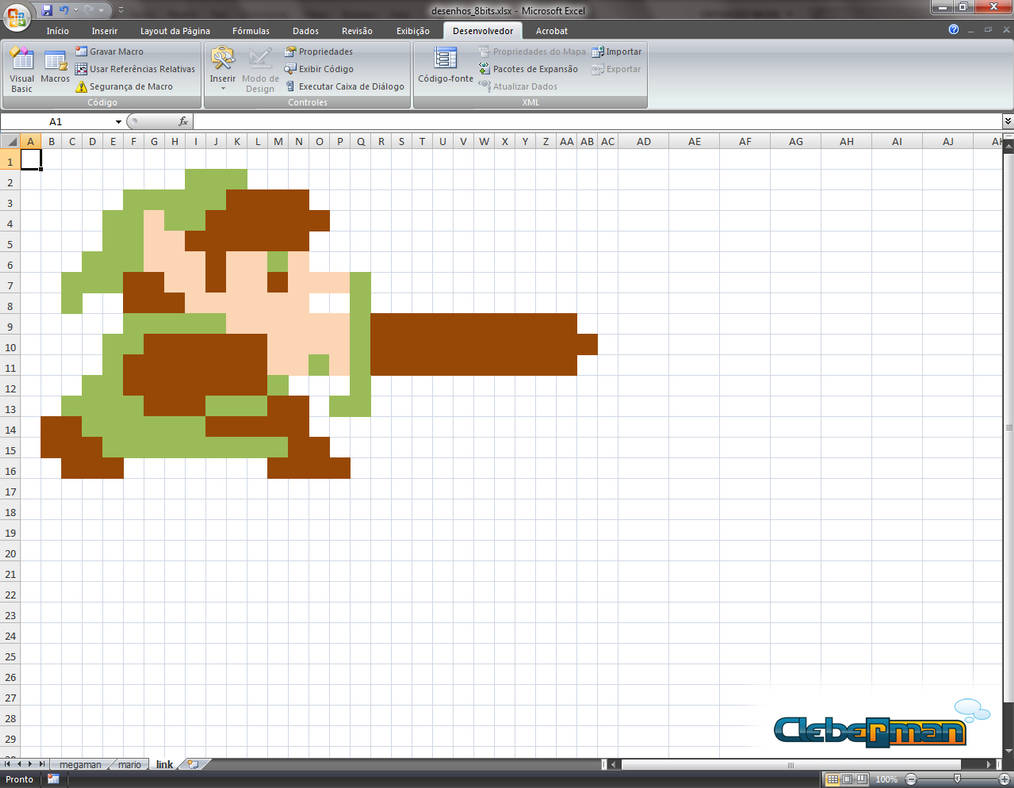This screenshot has height=788, width=1014.
Task: Open Segurança de Macro settings
Action: point(124,86)
